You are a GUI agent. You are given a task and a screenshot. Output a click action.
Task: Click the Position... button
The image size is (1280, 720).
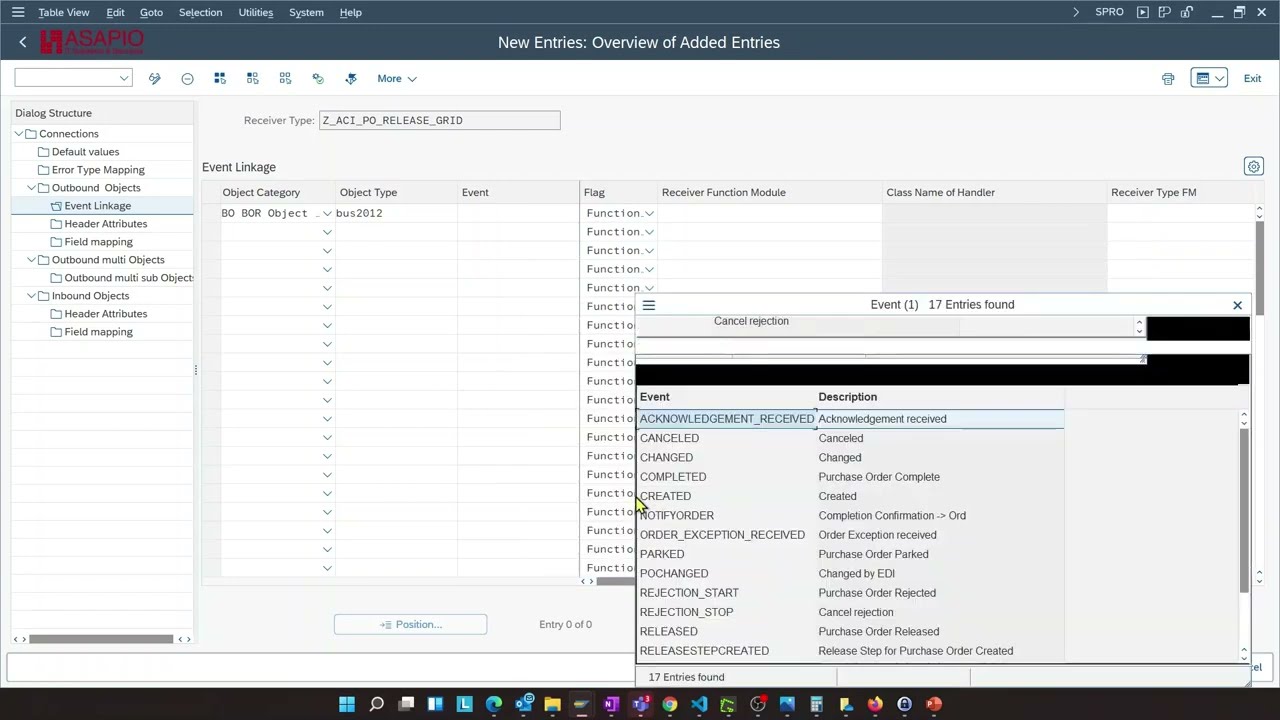410,624
